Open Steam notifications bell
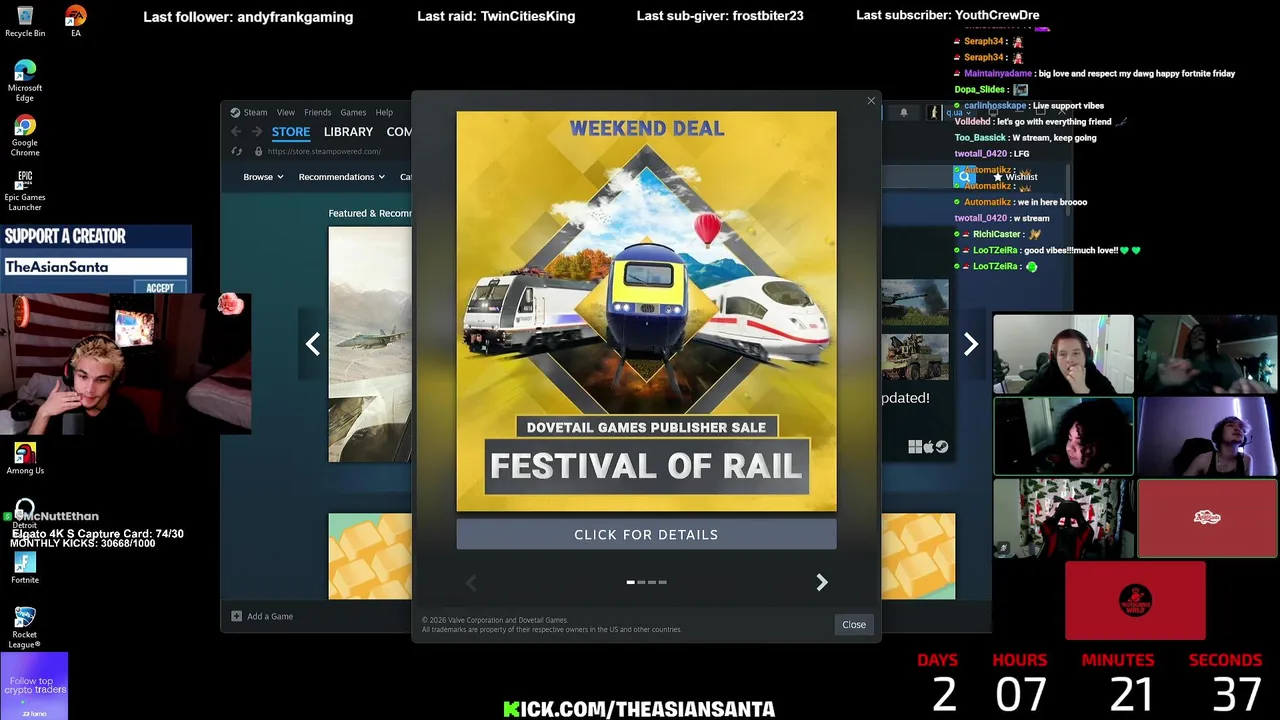 pyautogui.click(x=904, y=113)
